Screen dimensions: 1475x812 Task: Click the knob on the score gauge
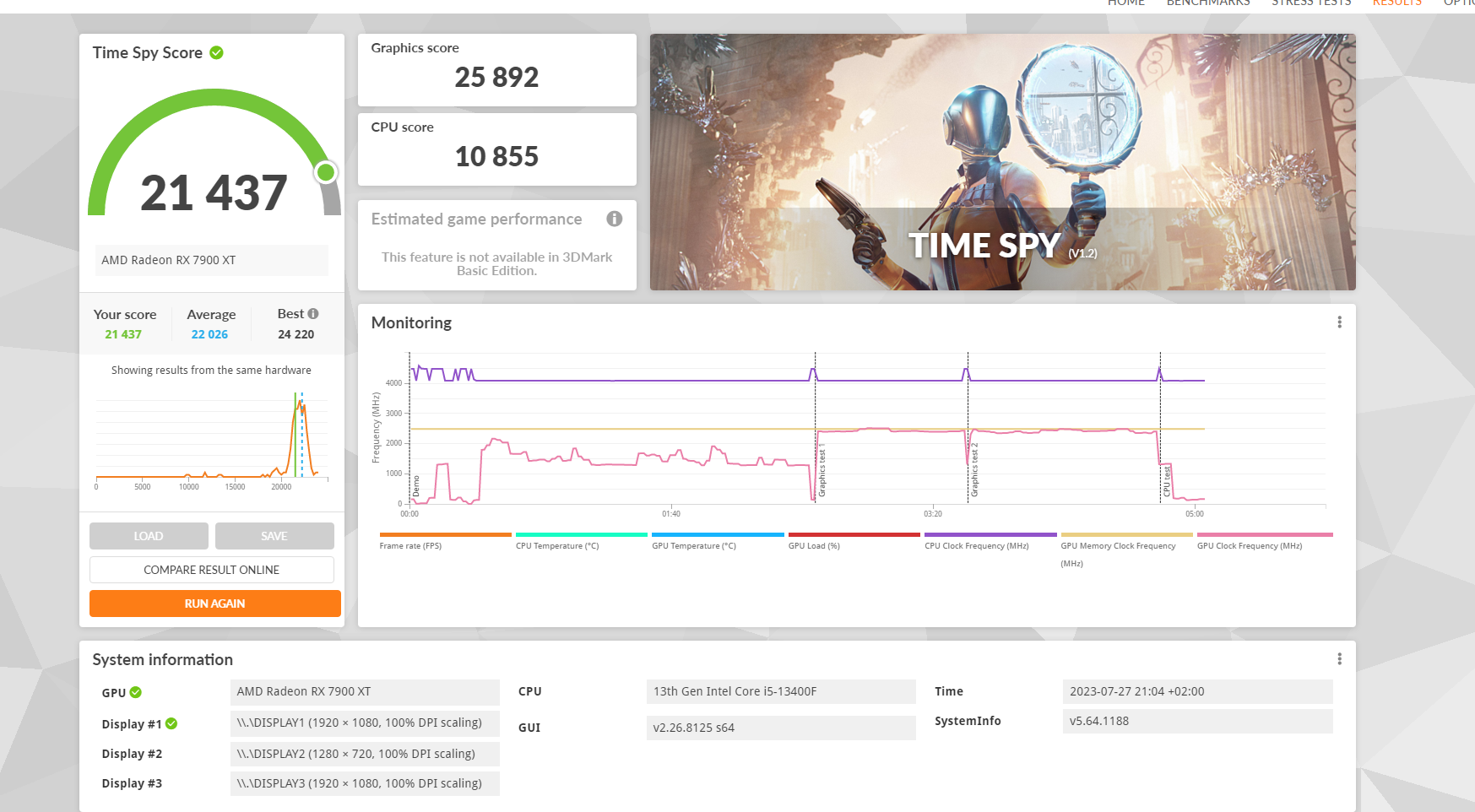[x=326, y=172]
